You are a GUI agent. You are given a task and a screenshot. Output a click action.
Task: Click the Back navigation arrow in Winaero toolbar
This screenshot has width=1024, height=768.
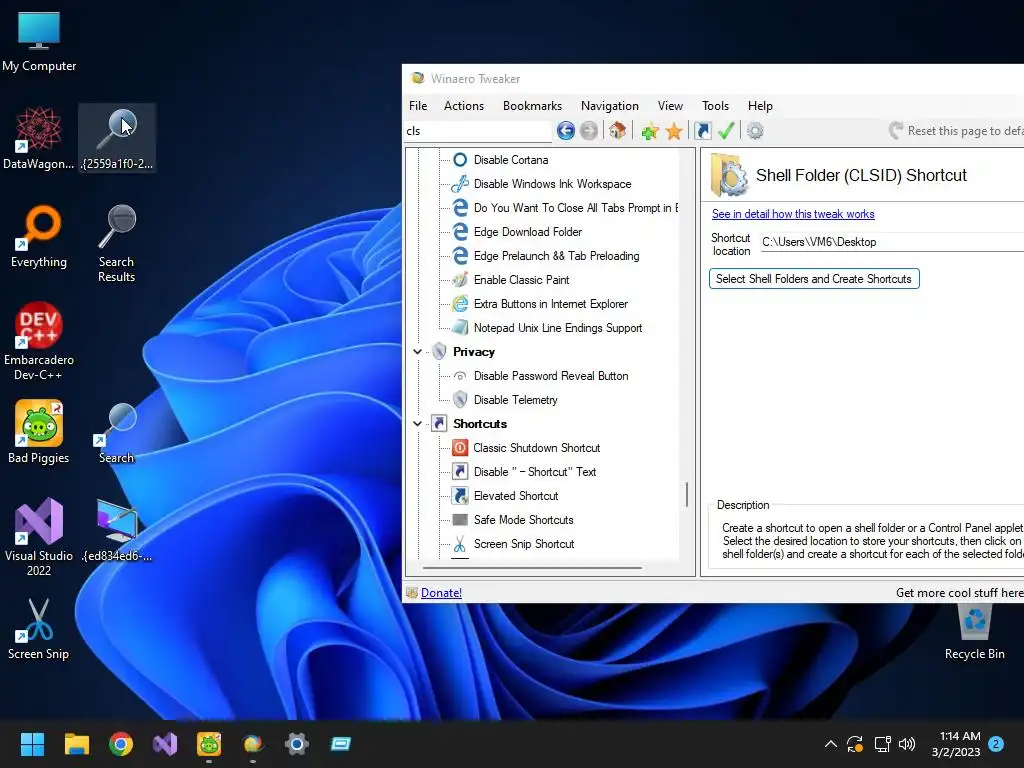(566, 131)
